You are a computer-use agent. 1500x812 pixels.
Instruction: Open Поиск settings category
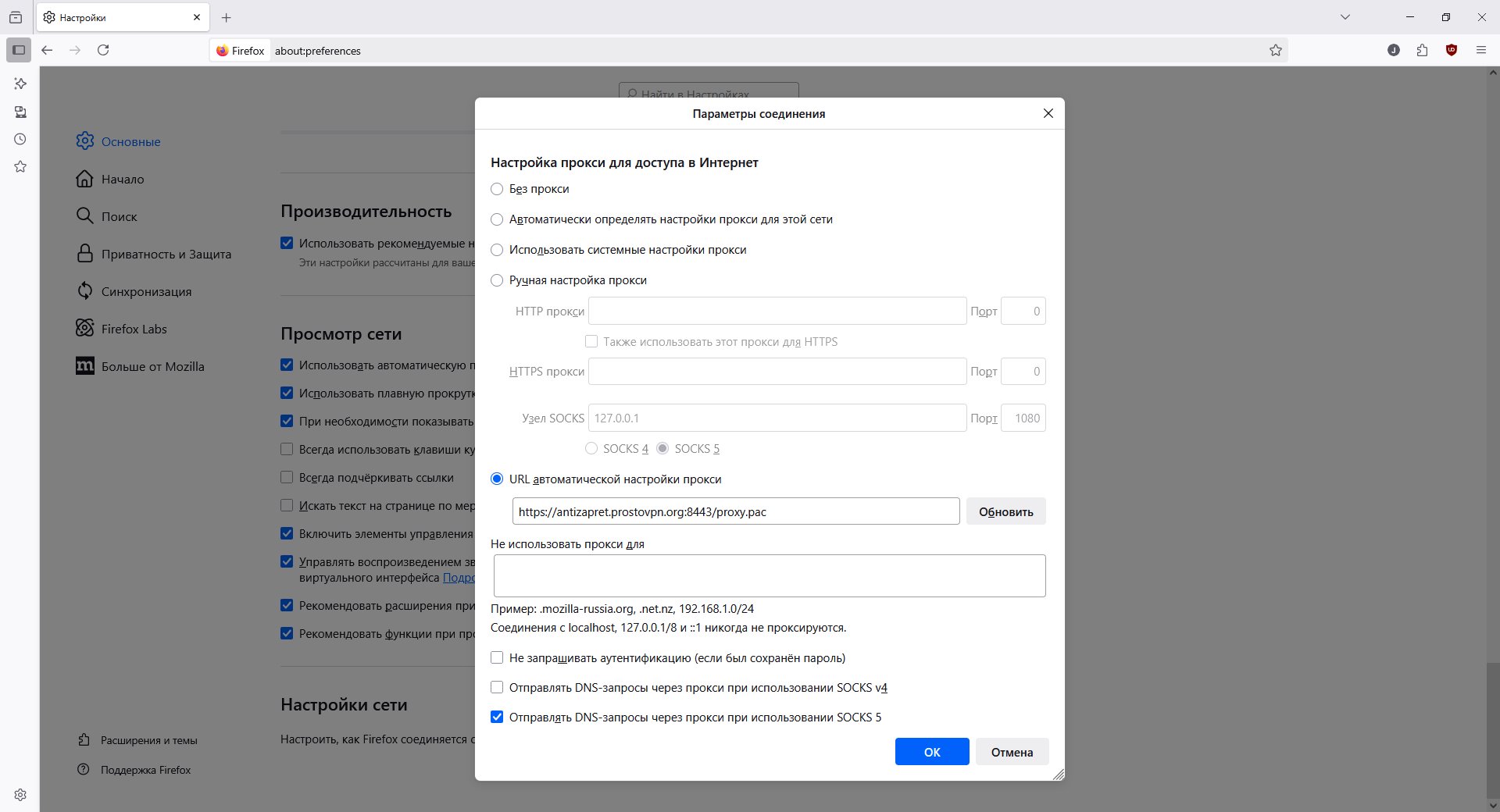[106, 216]
